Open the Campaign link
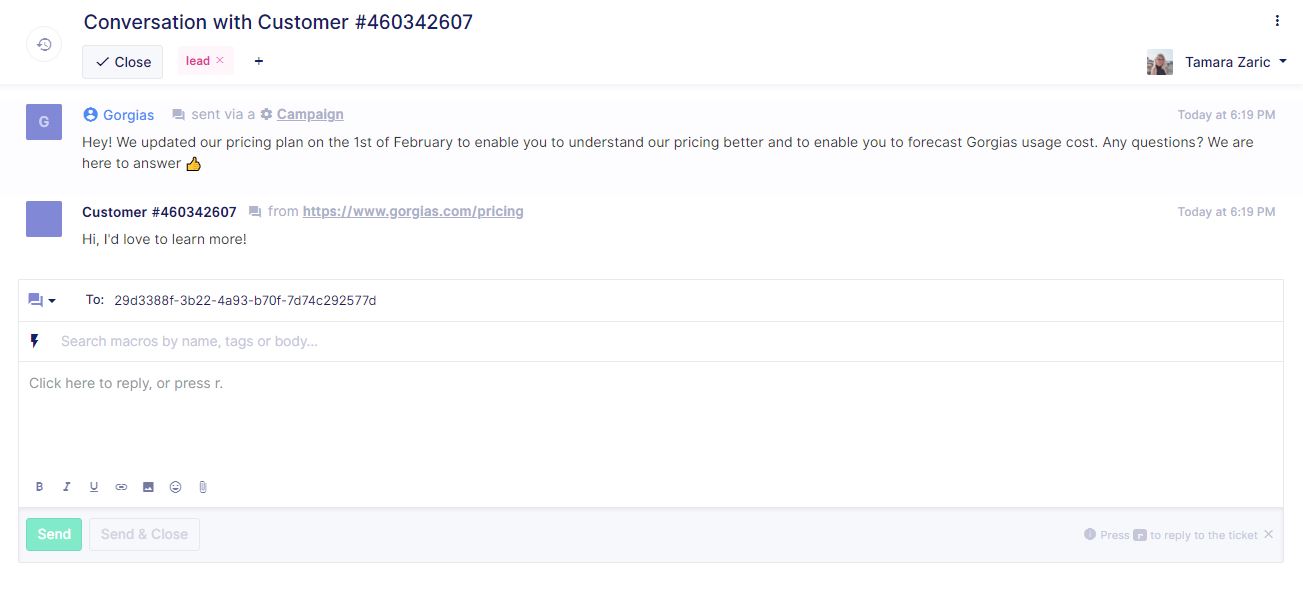Image resolution: width=1303 pixels, height=596 pixels. coord(310,114)
